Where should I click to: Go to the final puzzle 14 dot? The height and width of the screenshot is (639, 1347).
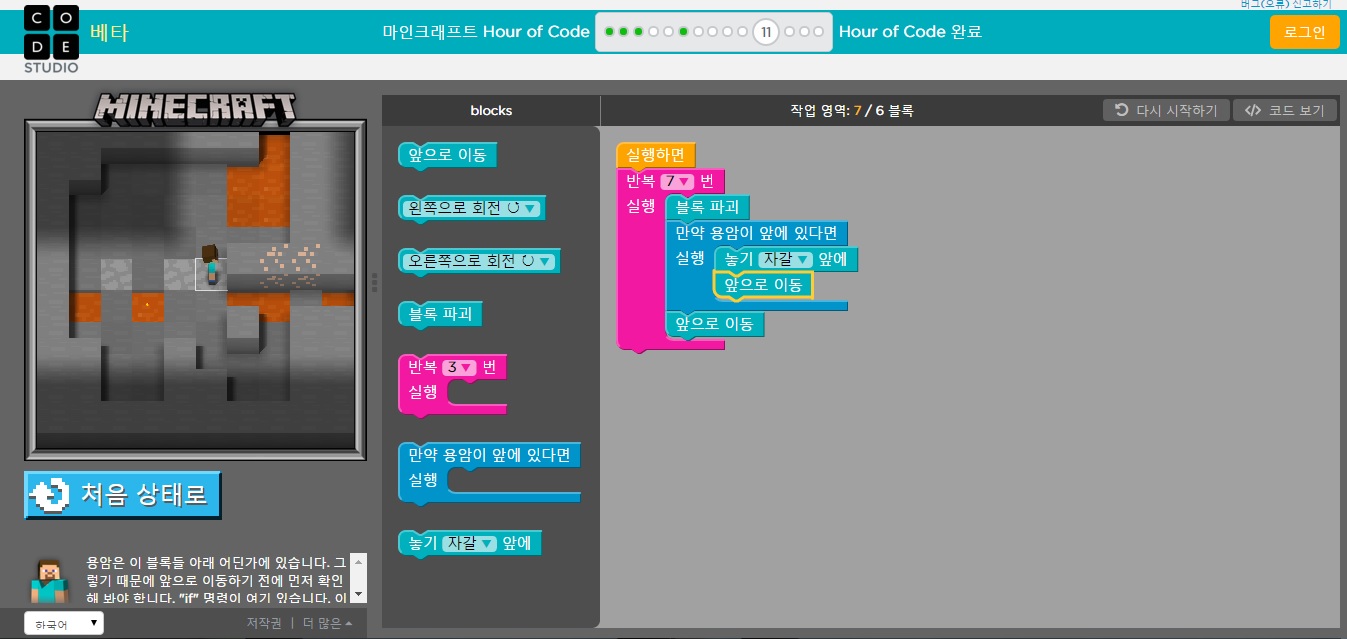click(x=819, y=32)
